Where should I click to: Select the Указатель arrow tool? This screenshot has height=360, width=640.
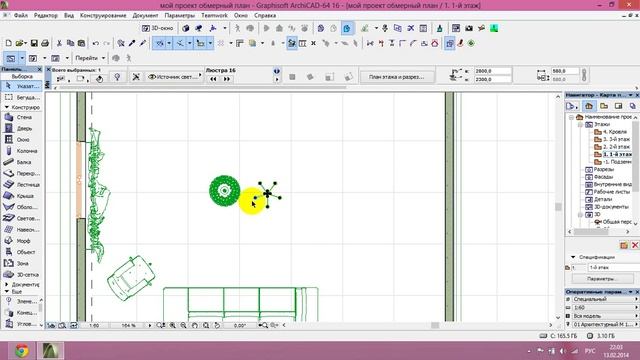point(22,86)
